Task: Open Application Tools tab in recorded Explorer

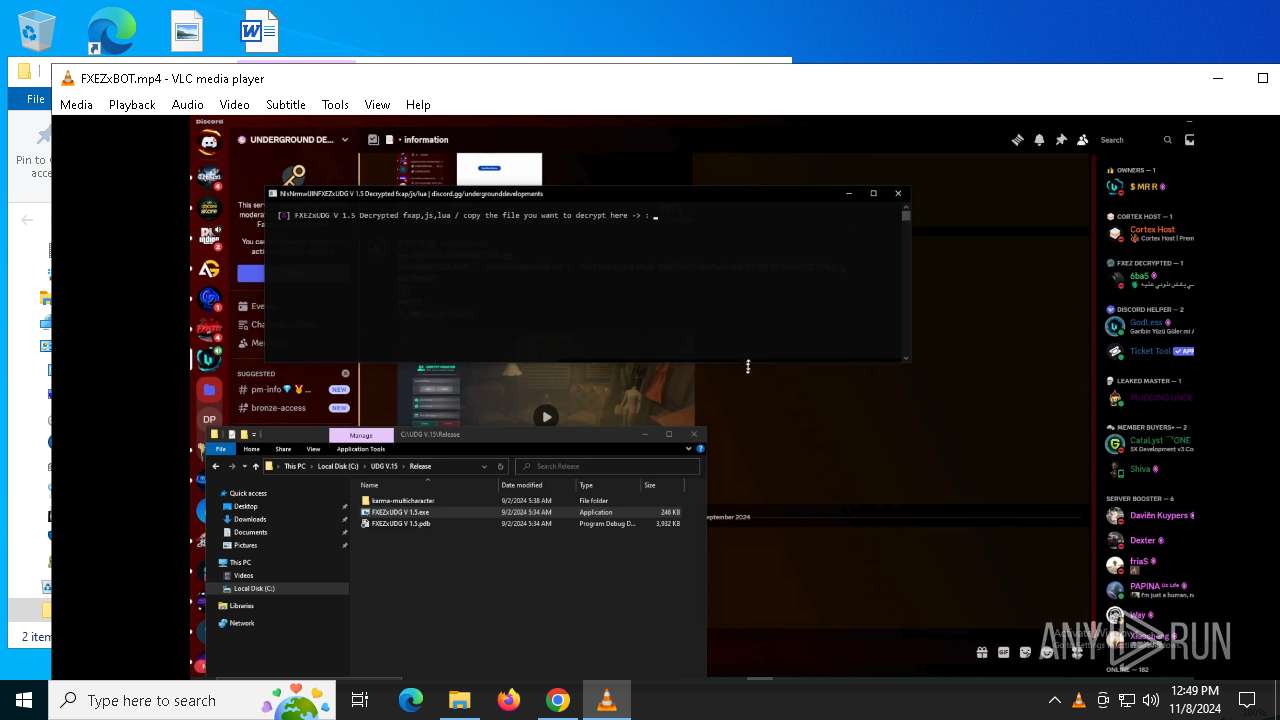Action: [x=361, y=449]
